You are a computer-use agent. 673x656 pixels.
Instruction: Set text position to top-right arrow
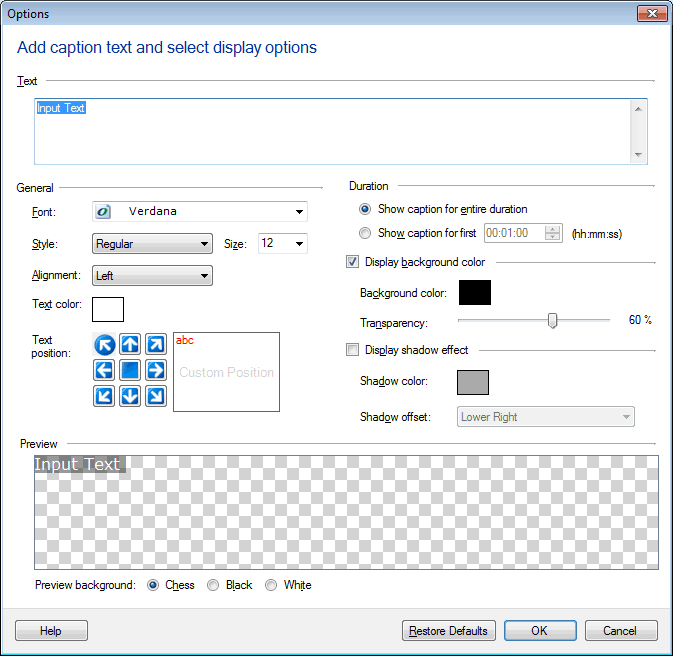[156, 345]
